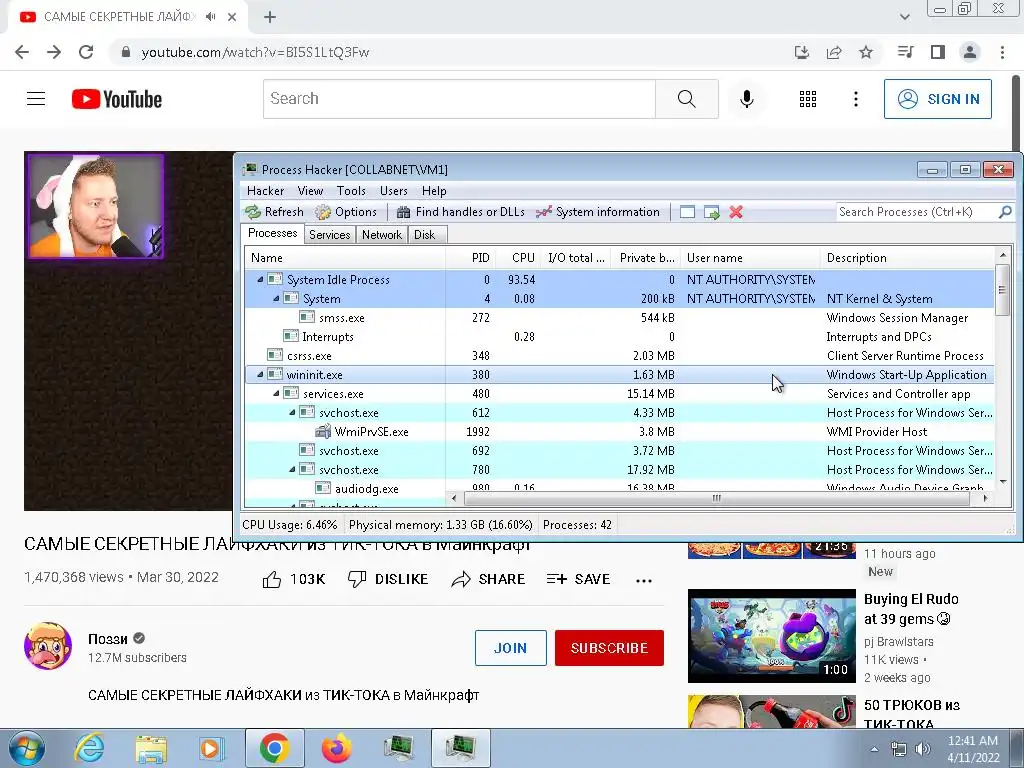Click Physical memory status bar entry
This screenshot has height=768, width=1024.
tap(440, 525)
